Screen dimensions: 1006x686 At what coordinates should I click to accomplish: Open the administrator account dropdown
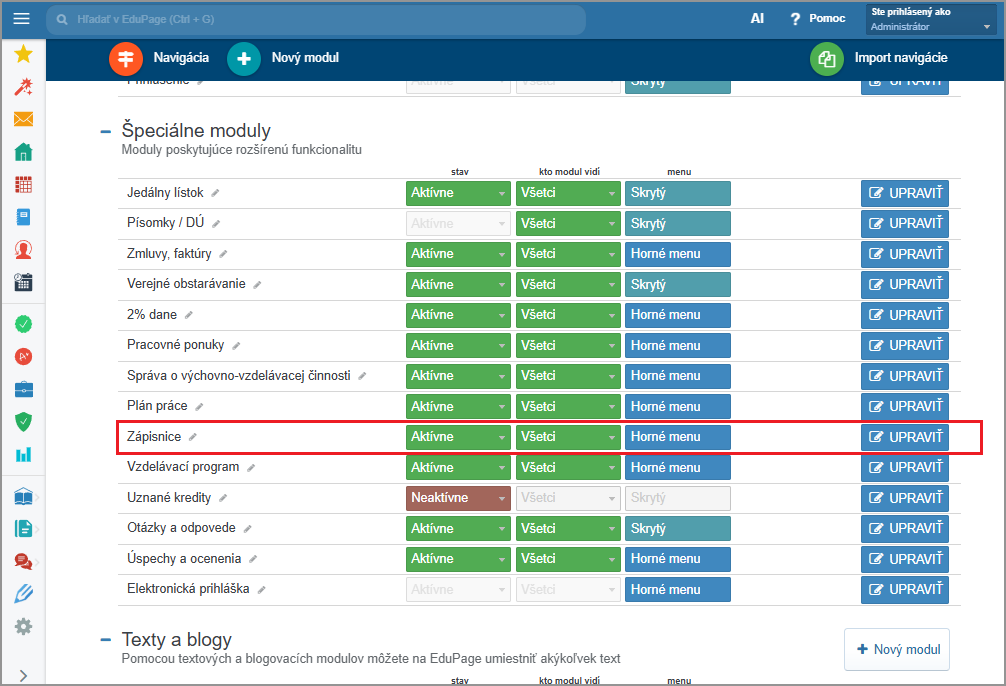pos(930,20)
